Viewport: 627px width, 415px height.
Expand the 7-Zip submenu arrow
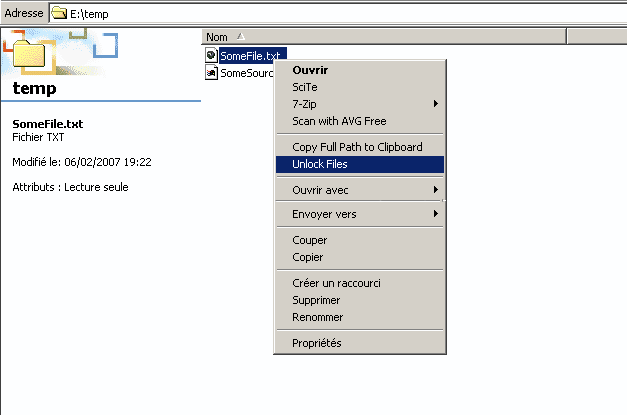click(436, 104)
